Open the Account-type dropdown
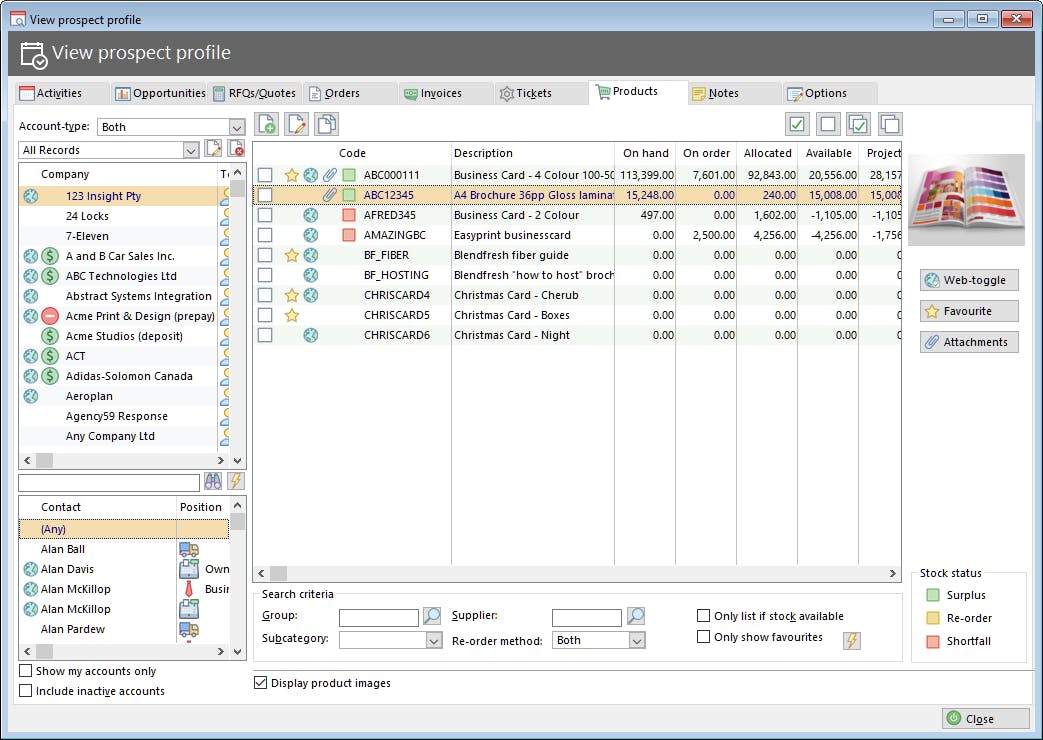1043x740 pixels. [237, 127]
